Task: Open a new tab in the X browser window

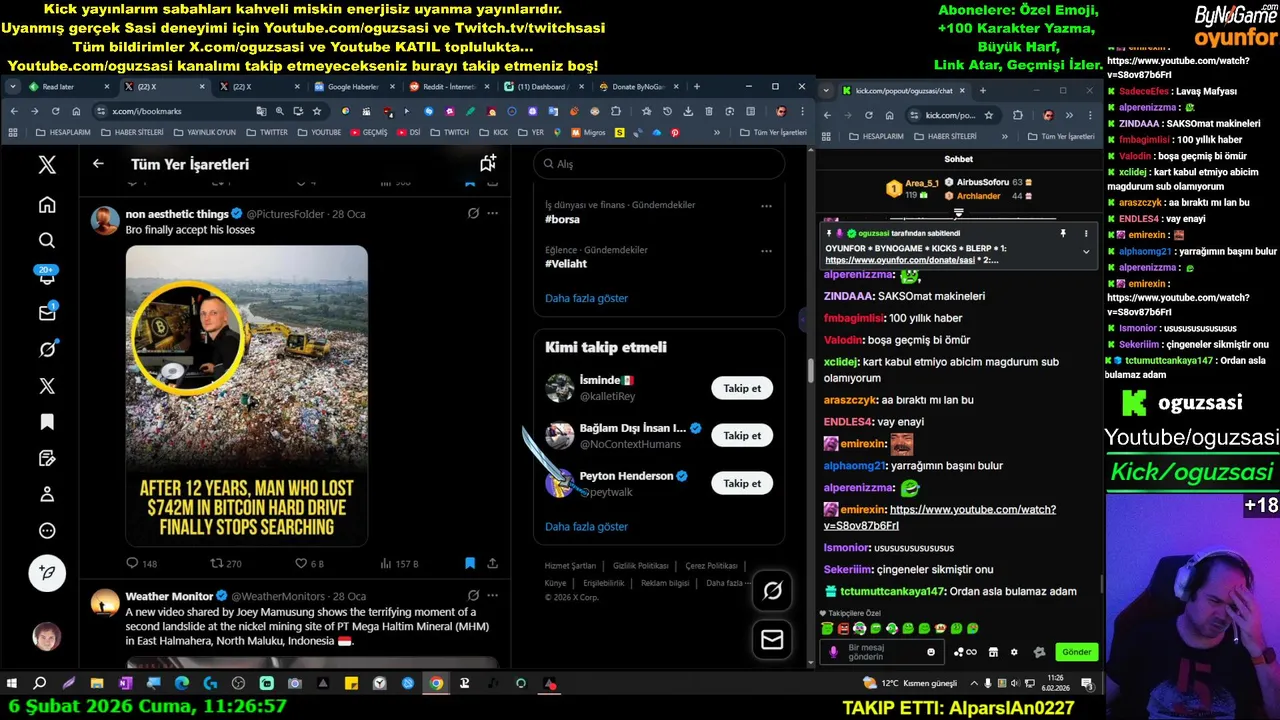Action: click(x=697, y=87)
